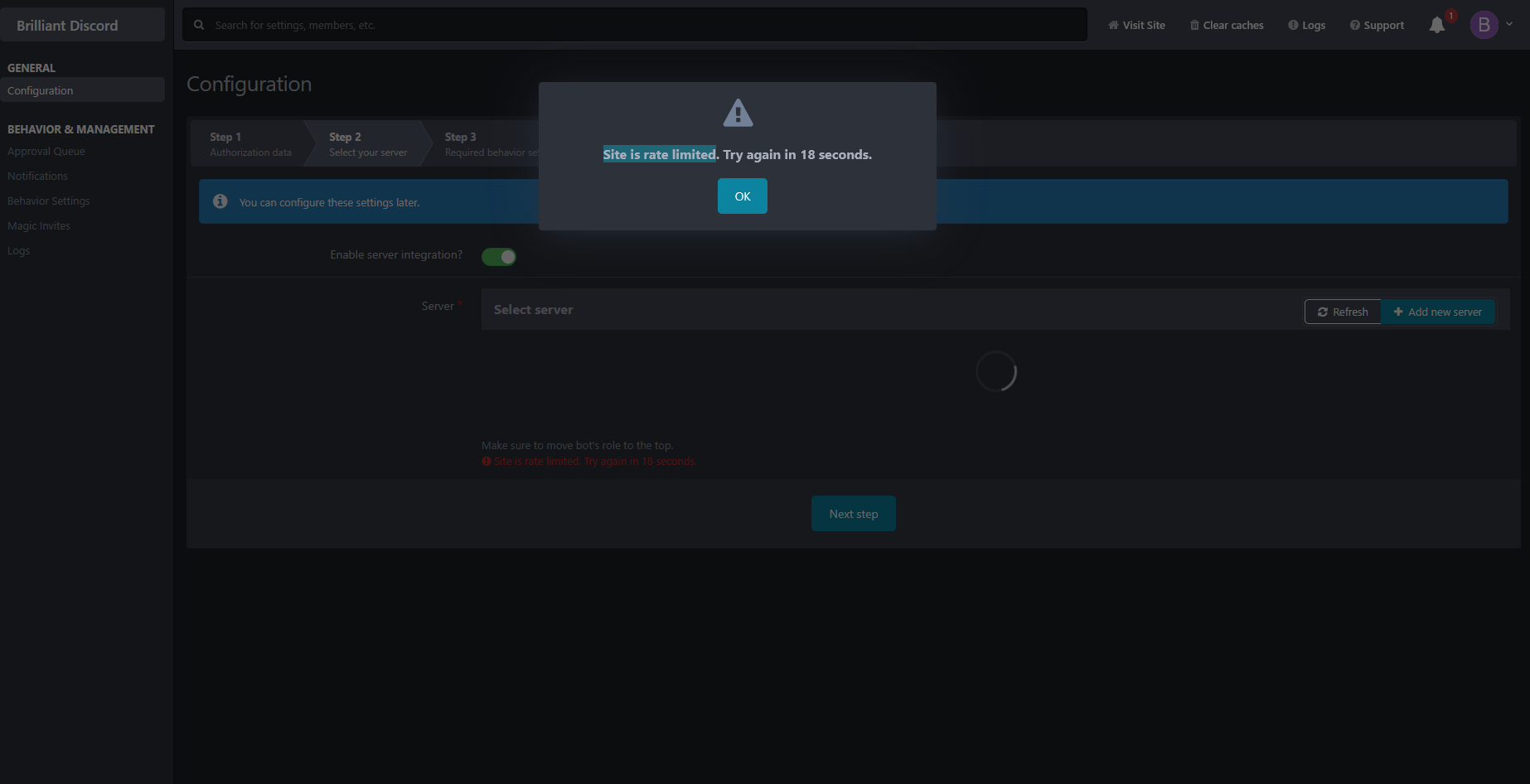This screenshot has height=784, width=1530.
Task: Expand the user account menu arrow
Action: click(x=1509, y=24)
